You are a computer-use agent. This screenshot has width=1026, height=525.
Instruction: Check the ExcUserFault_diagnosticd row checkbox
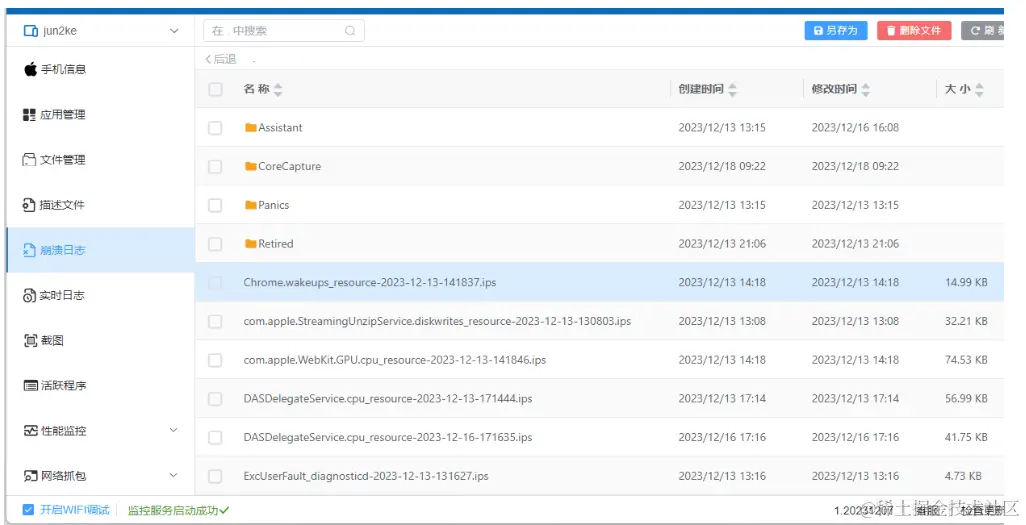tap(215, 476)
